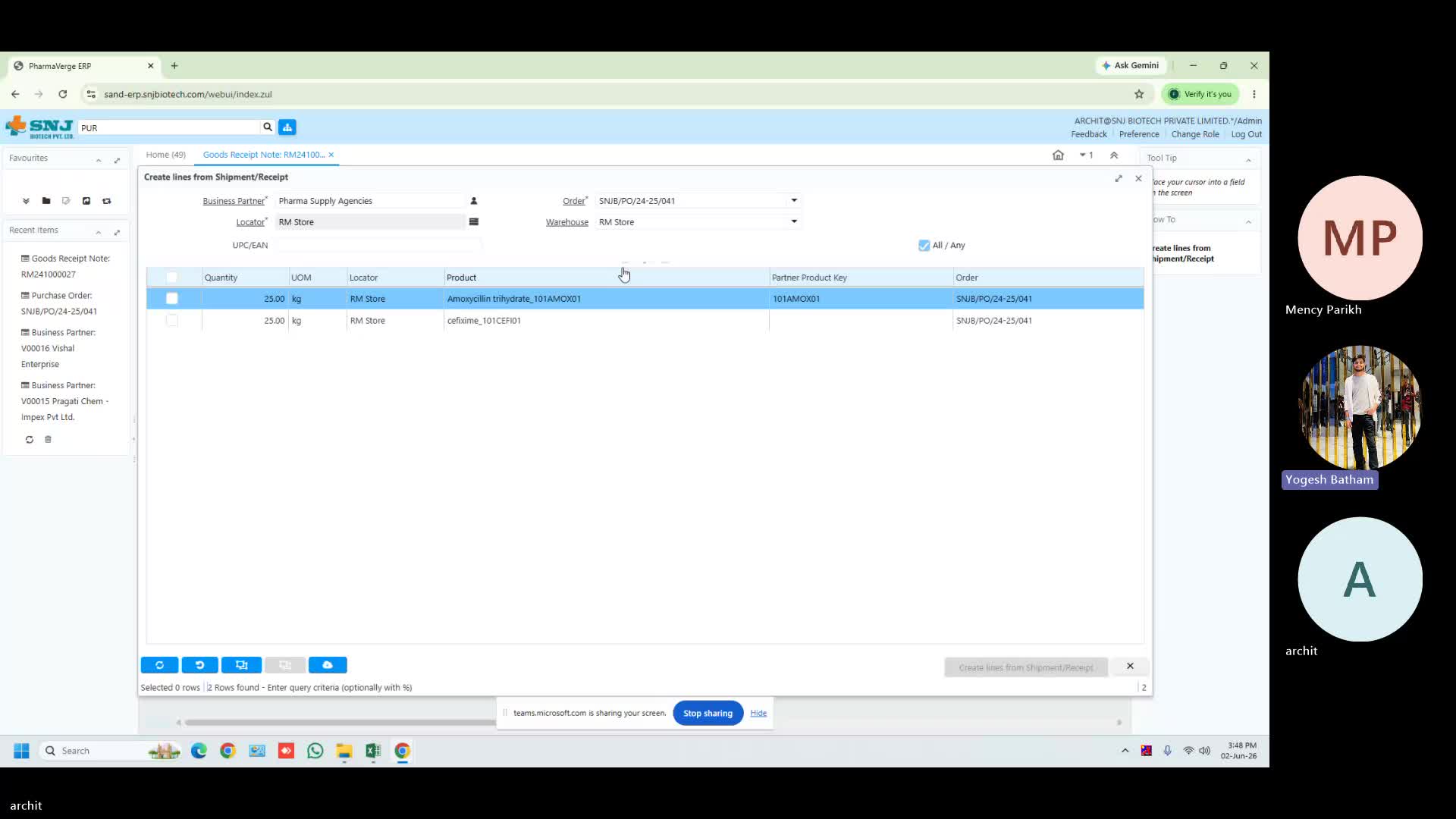Check the cefixime_101CEFI01 row checkbox
Image resolution: width=1456 pixels, height=819 pixels.
pos(172,321)
